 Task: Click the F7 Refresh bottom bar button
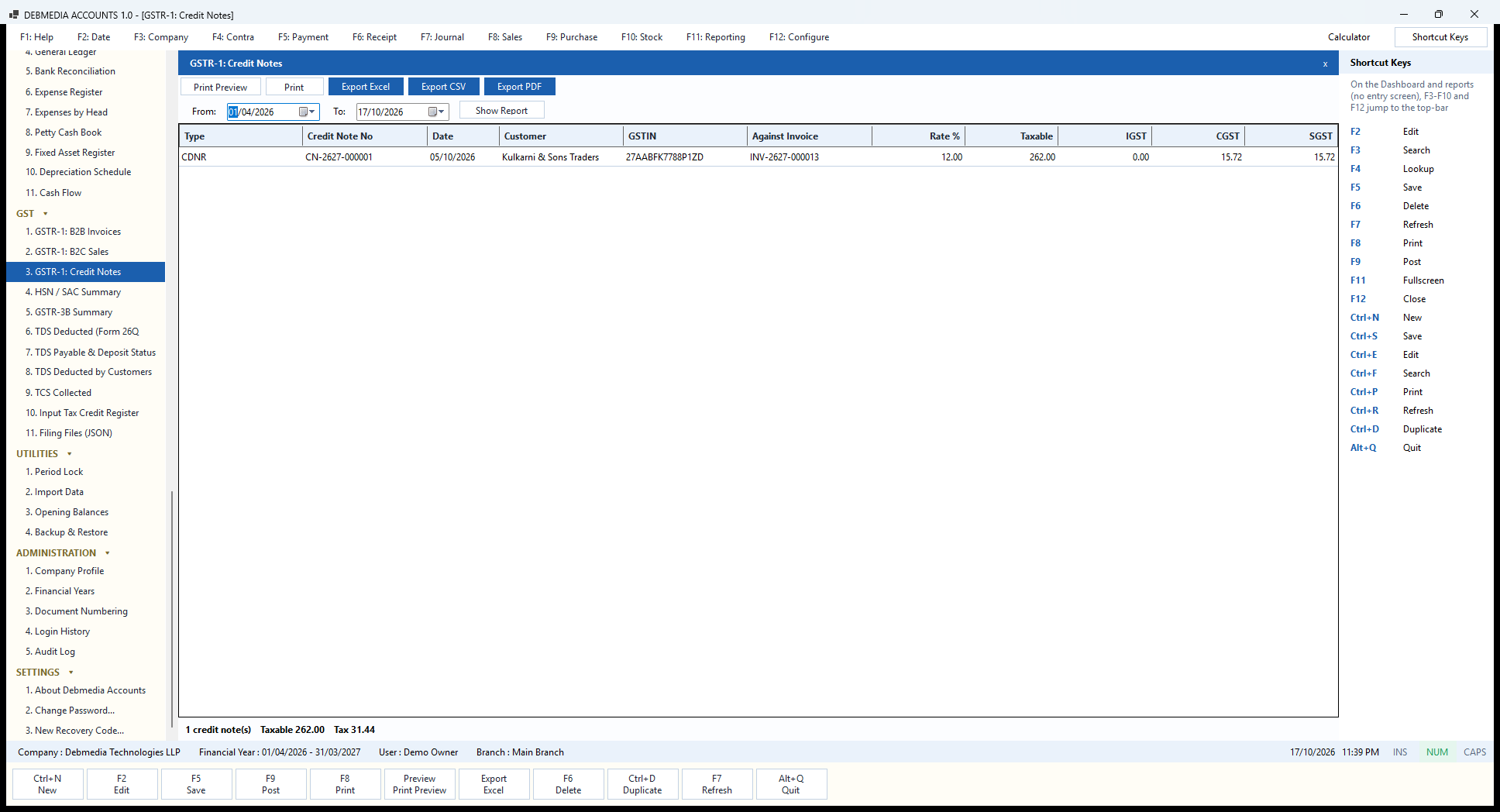point(717,784)
